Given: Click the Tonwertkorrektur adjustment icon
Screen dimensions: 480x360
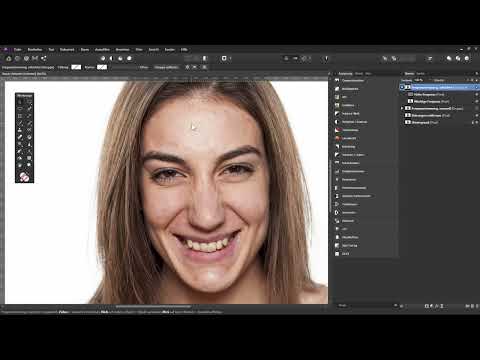Looking at the screenshot, I should tap(337, 80).
